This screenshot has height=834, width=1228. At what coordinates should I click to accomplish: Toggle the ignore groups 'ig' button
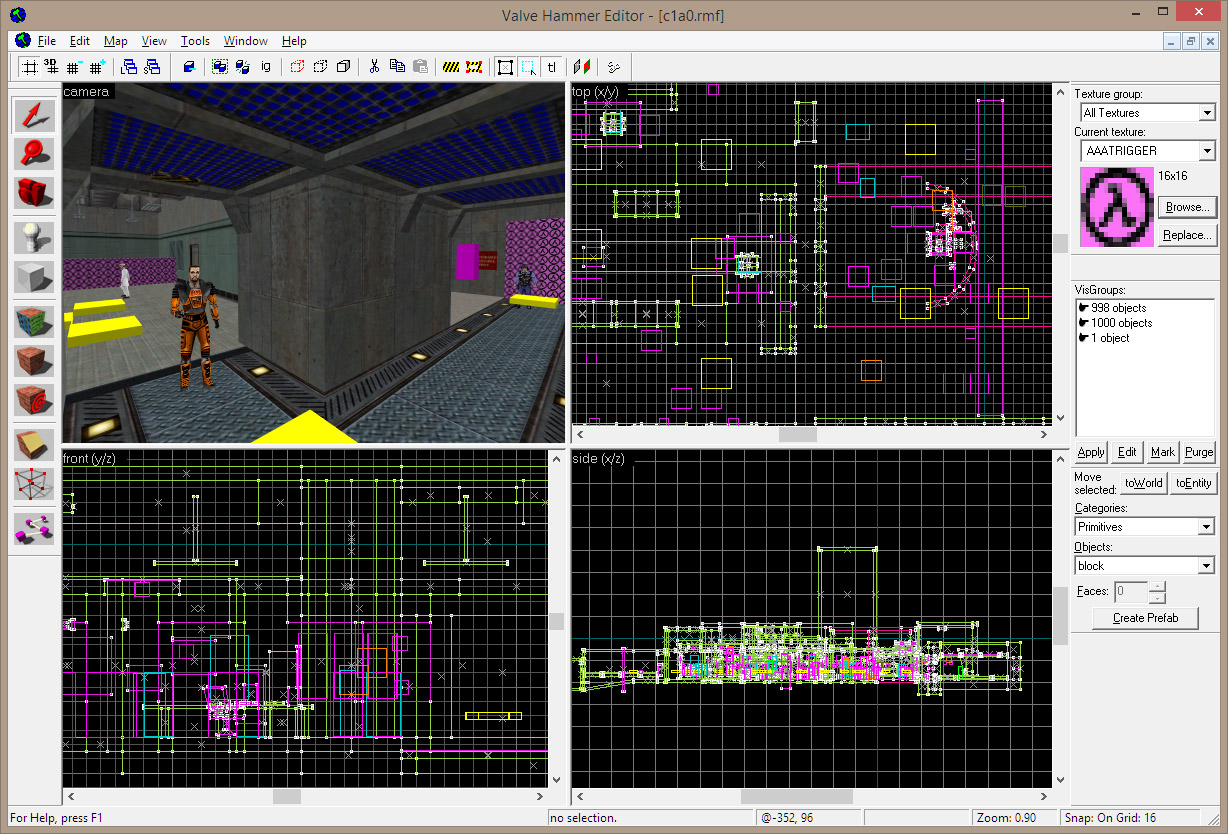coord(266,67)
